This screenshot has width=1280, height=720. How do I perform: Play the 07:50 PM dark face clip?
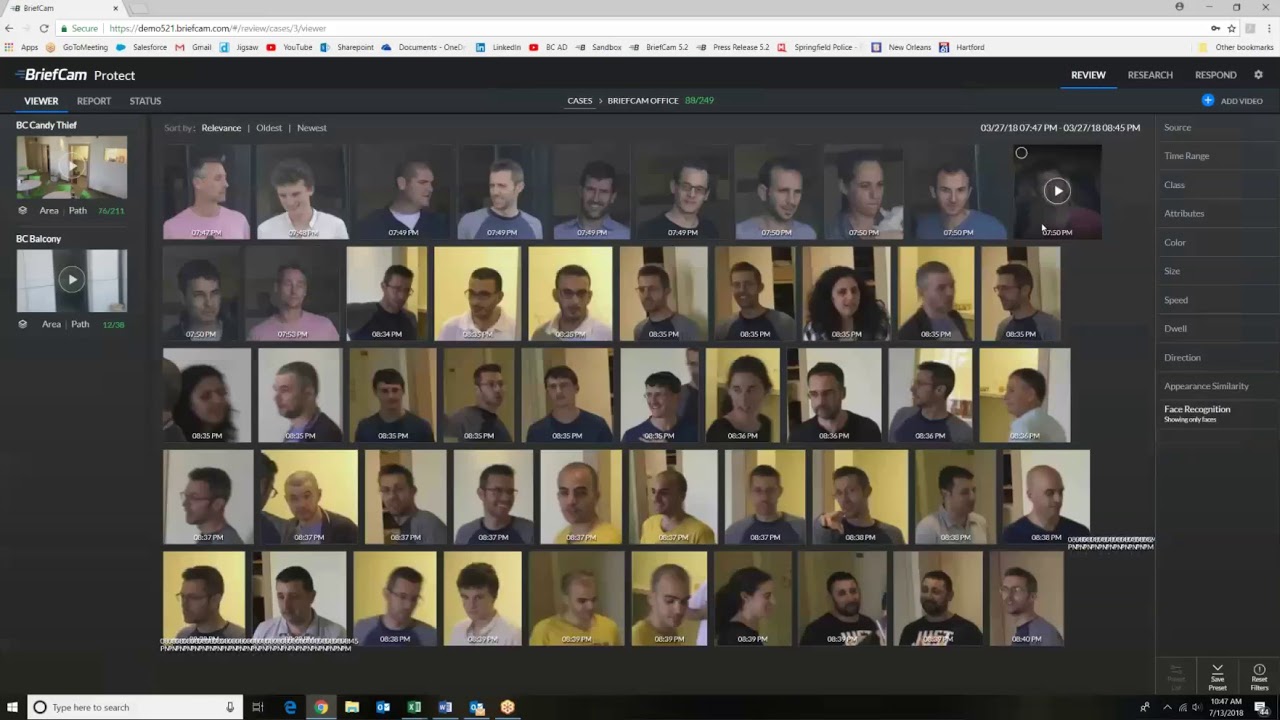click(1057, 191)
